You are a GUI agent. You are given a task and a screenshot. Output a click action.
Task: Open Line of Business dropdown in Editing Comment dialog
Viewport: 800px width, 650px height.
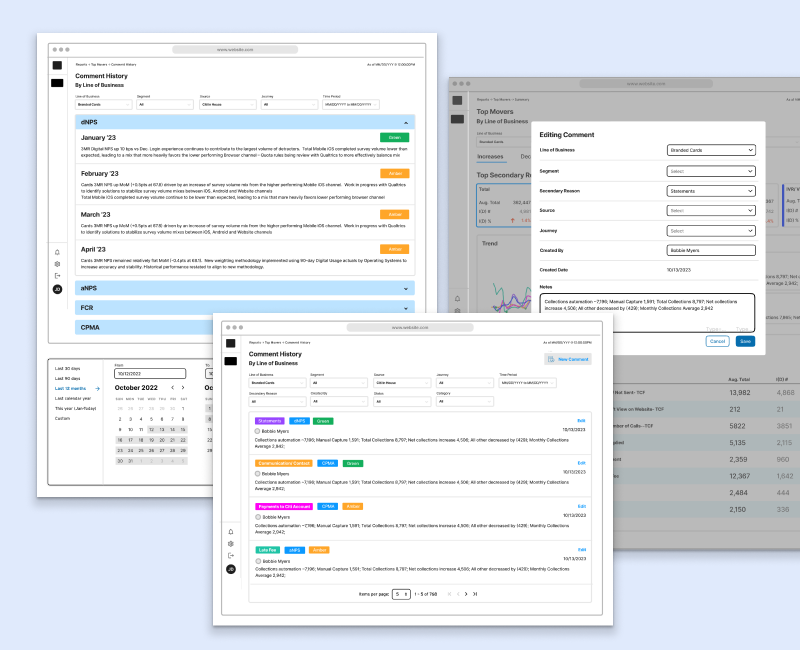coord(711,150)
